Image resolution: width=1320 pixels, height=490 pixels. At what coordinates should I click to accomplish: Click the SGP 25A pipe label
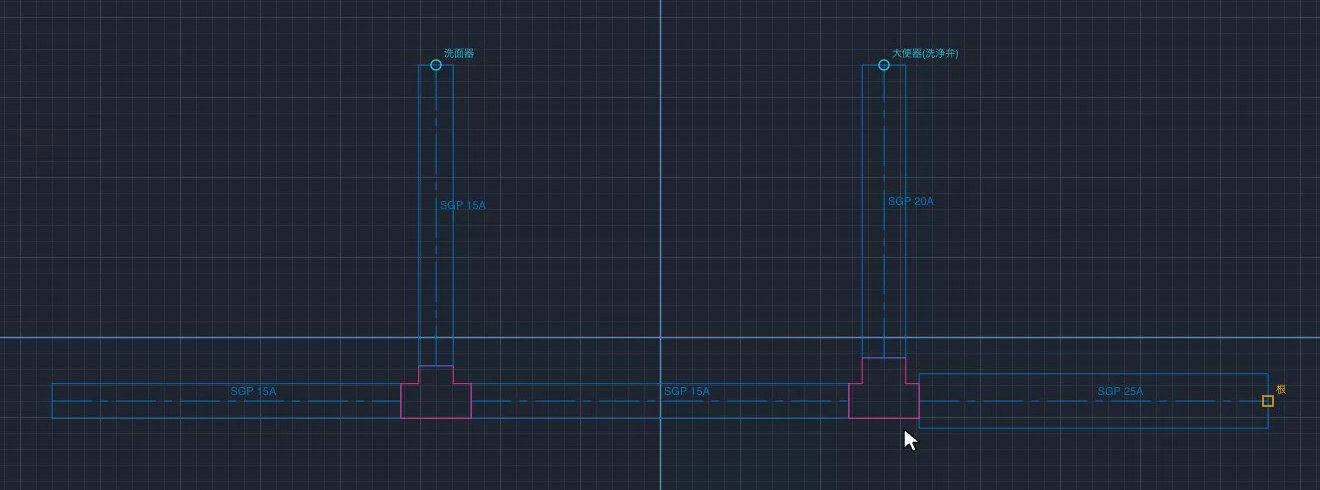pos(1120,391)
